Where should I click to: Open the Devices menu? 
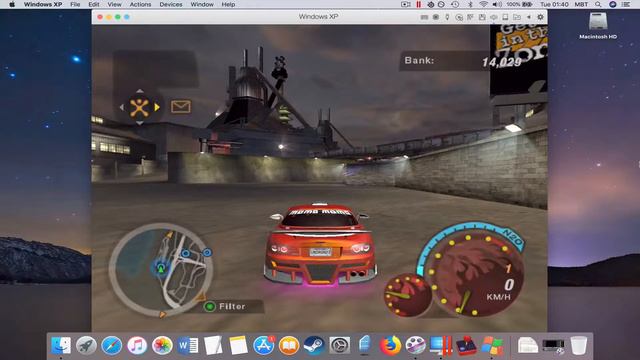pyautogui.click(x=171, y=4)
